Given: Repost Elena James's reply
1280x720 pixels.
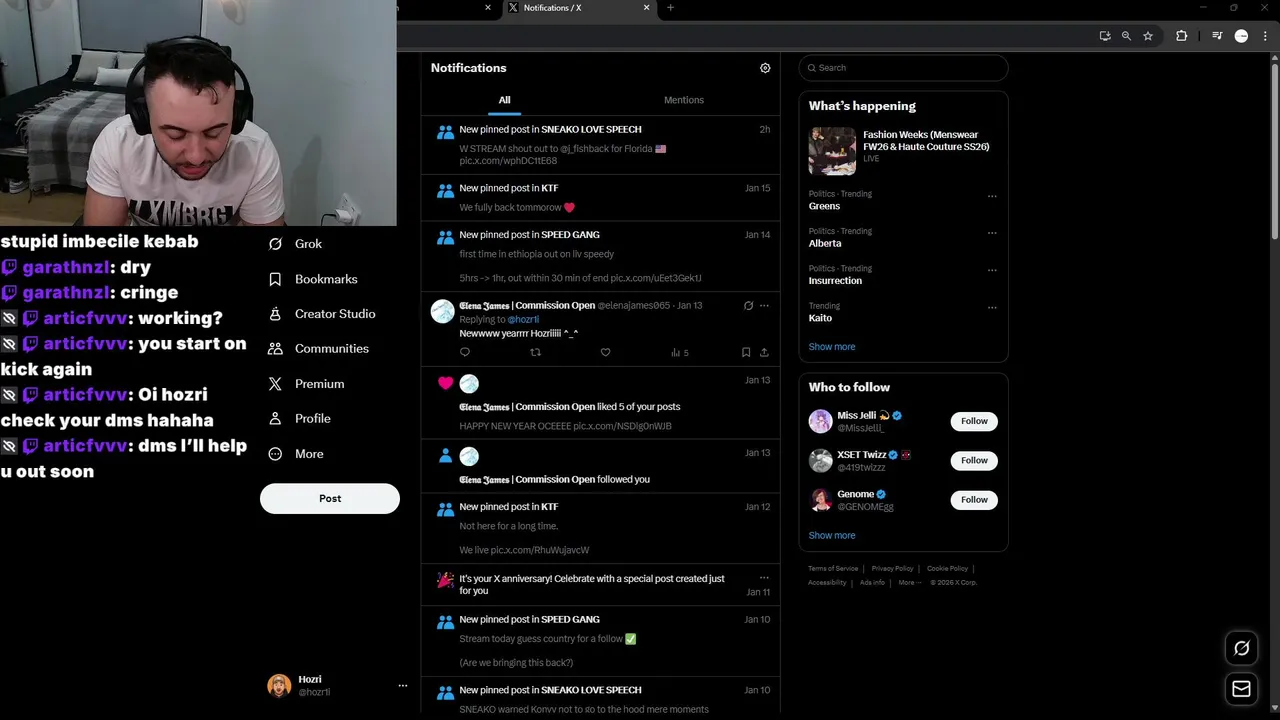Looking at the screenshot, I should 535,352.
